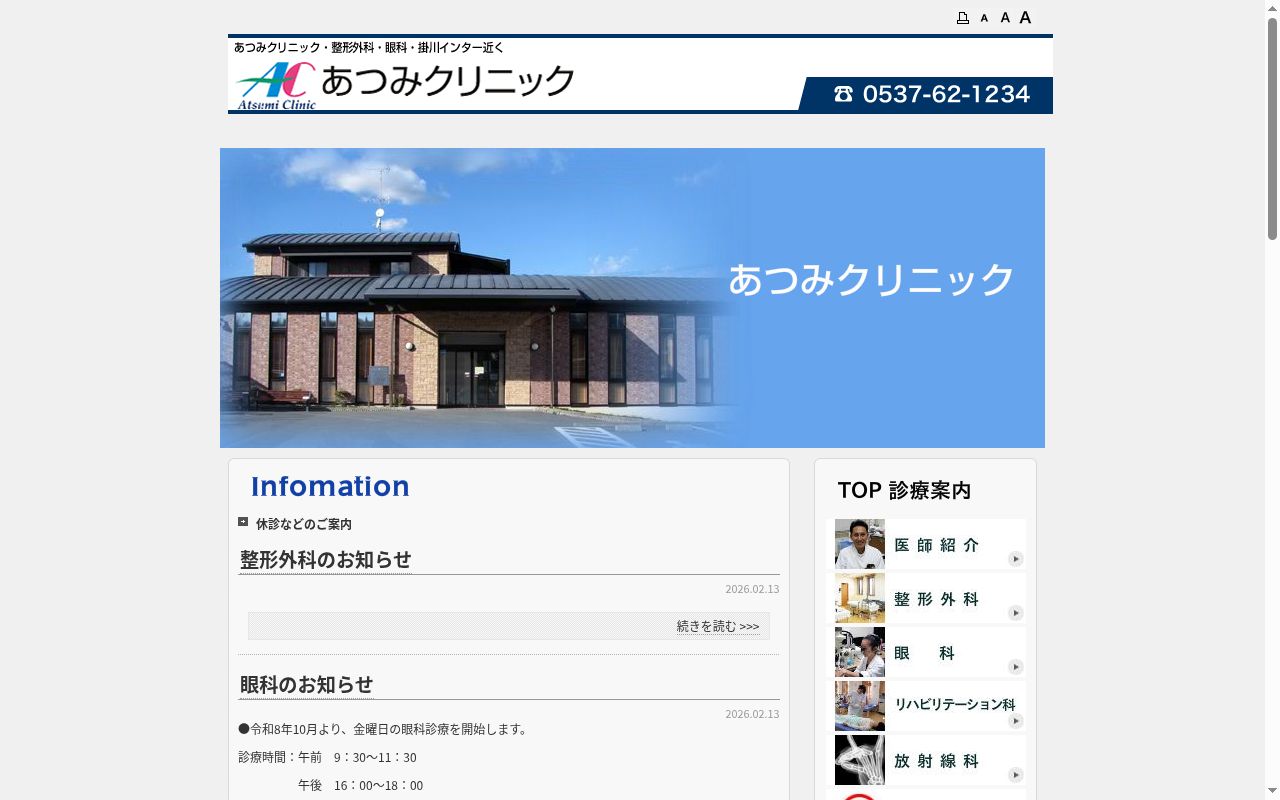Click the 眼科のお知らせ heading
Viewport: 1280px width, 800px height.
pyautogui.click(x=307, y=684)
